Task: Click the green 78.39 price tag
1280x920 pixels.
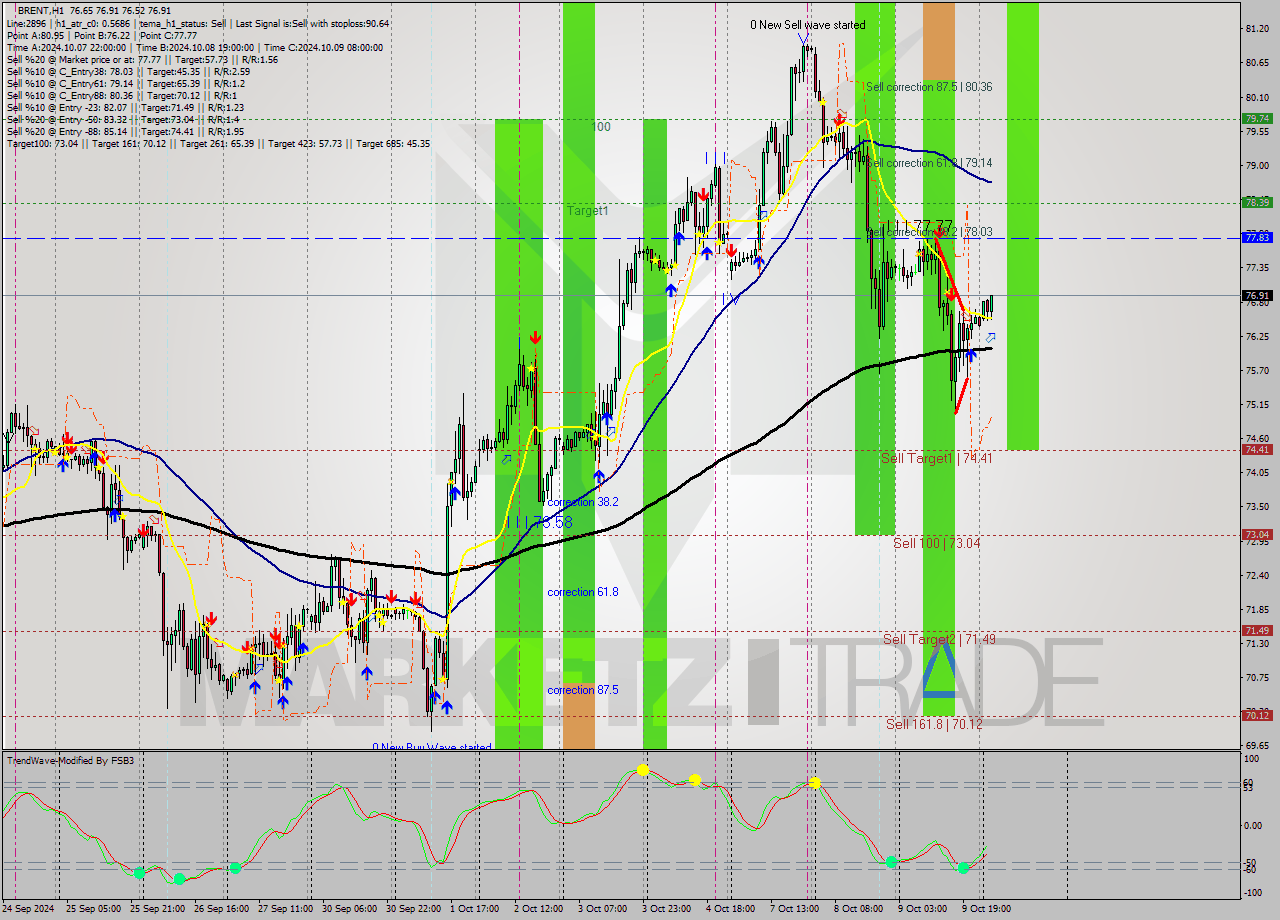Action: (1257, 202)
